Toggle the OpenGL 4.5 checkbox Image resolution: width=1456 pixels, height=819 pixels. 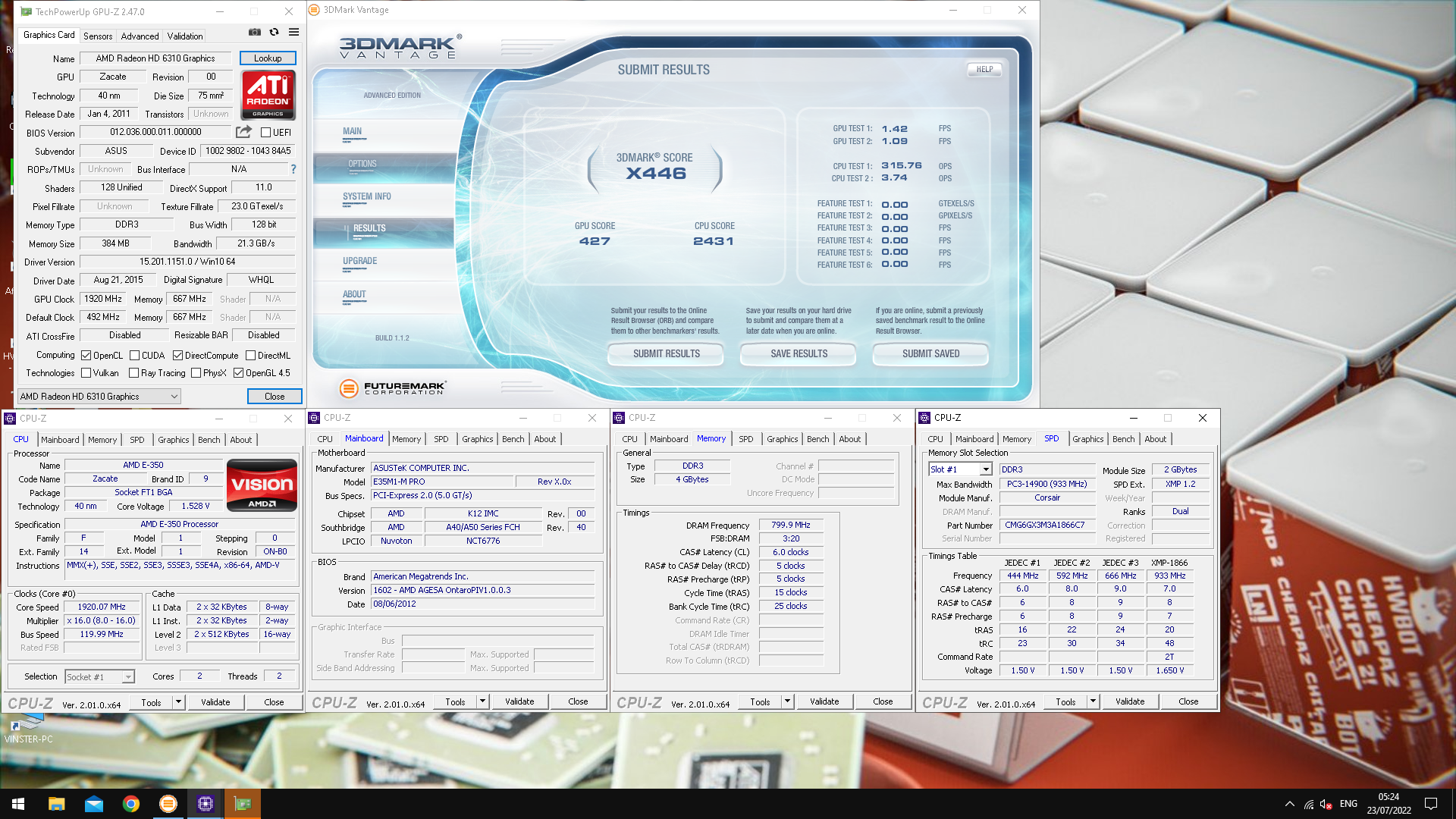pyautogui.click(x=238, y=373)
